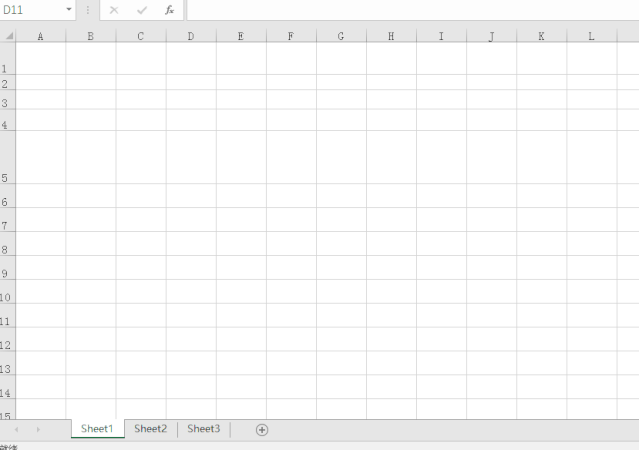Add a new sheet with plus icon
The width and height of the screenshot is (639, 450).
point(262,430)
